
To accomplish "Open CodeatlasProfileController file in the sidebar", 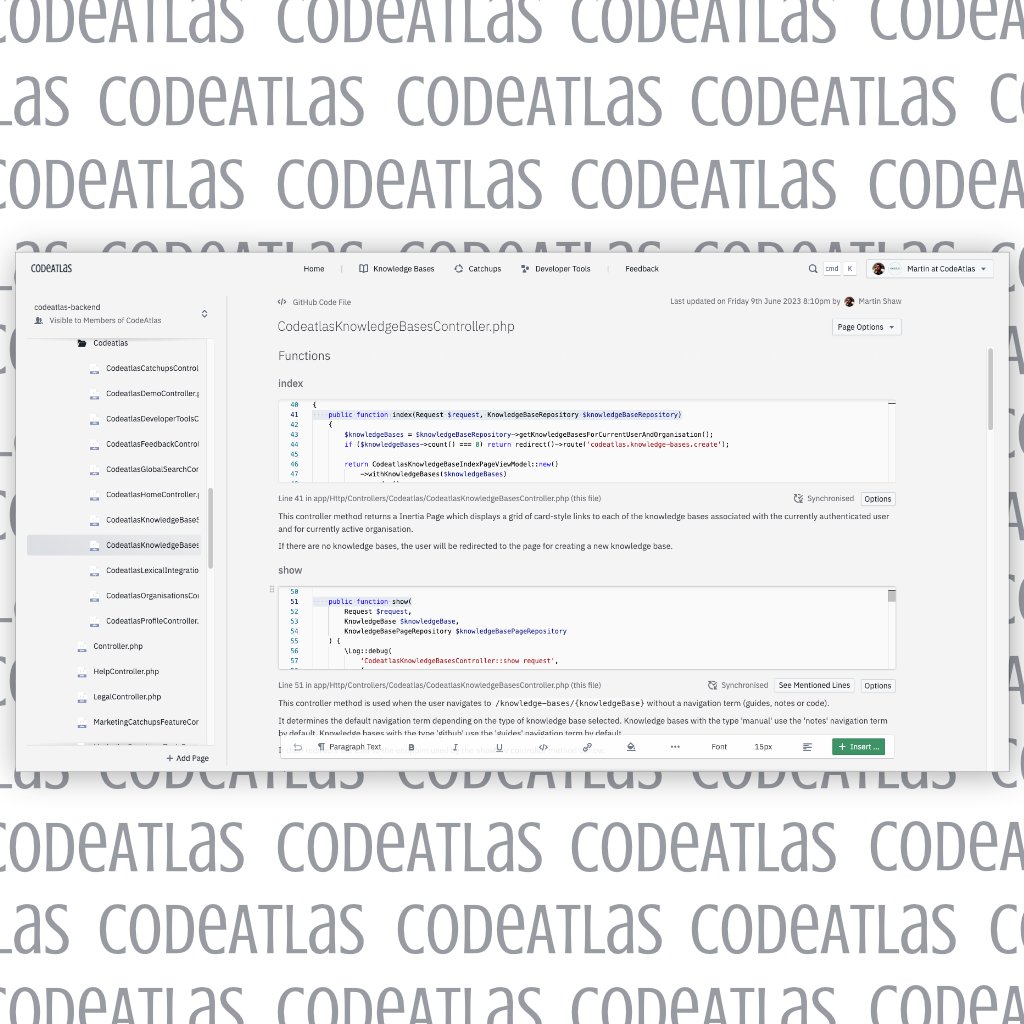I will [152, 621].
